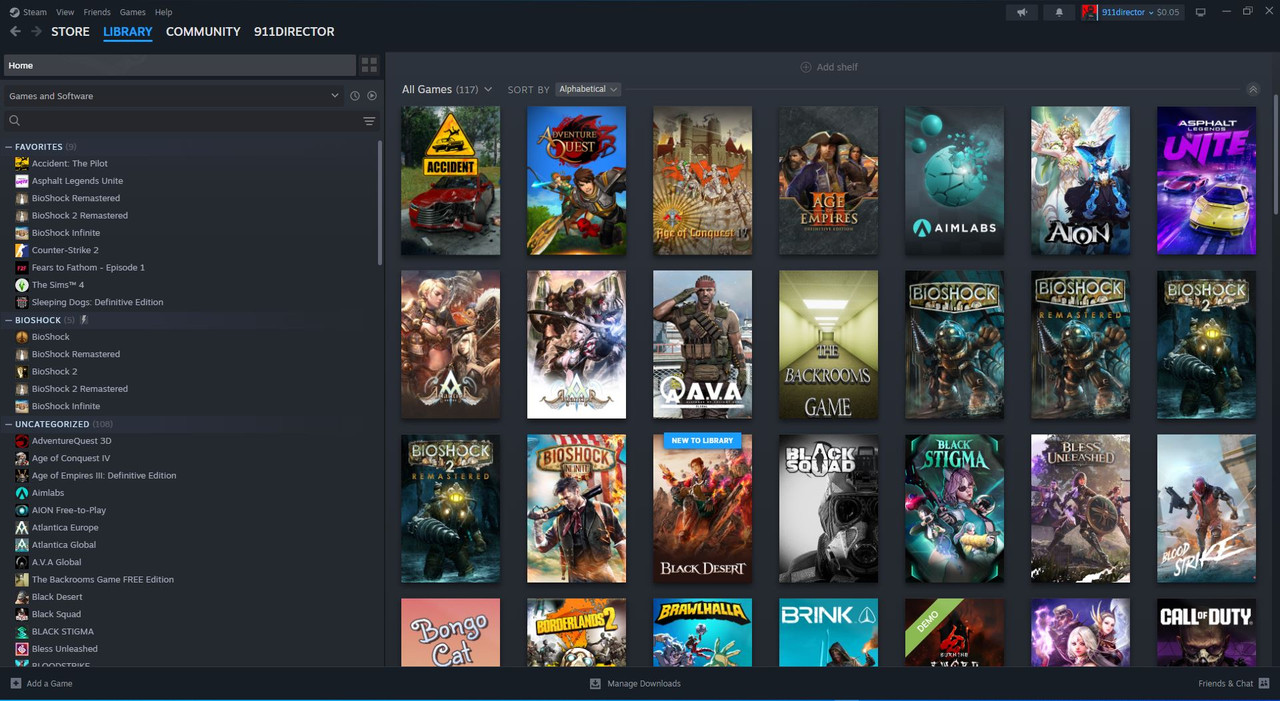The image size is (1280, 701).
Task: Click Friends & Chat label
Action: coord(1225,684)
